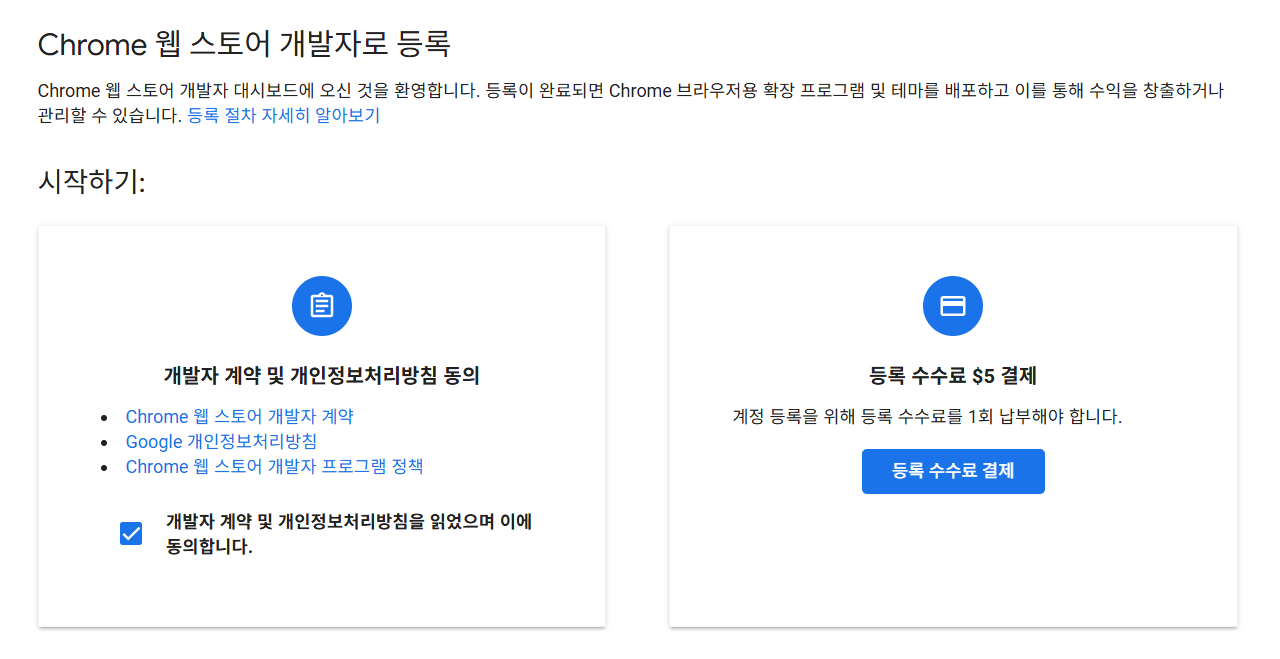The width and height of the screenshot is (1280, 659).
Task: Click the 개발자 계약 및 개인정보처리방침 동의 title
Action: tap(322, 376)
